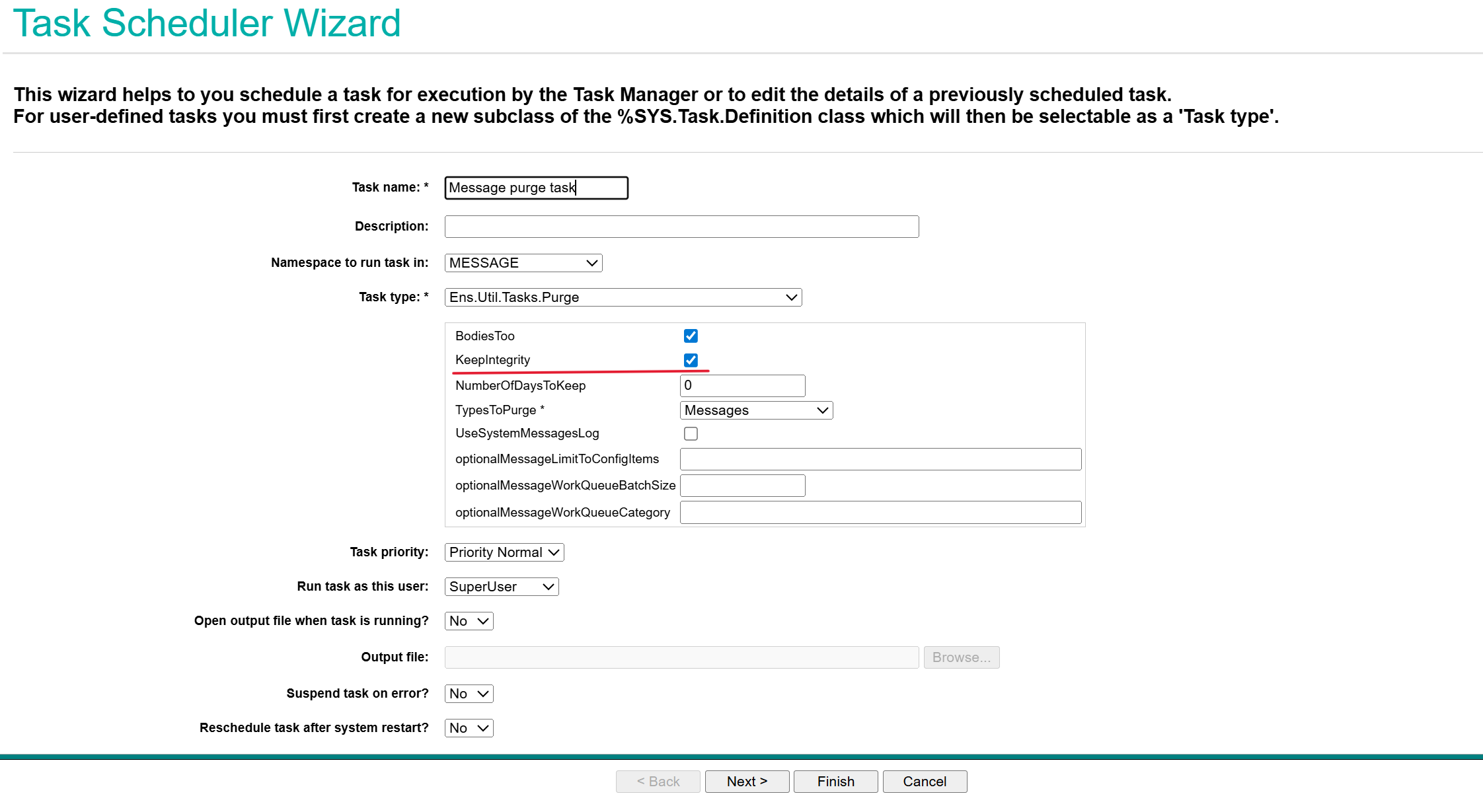Expand the Task type dropdown

point(623,297)
